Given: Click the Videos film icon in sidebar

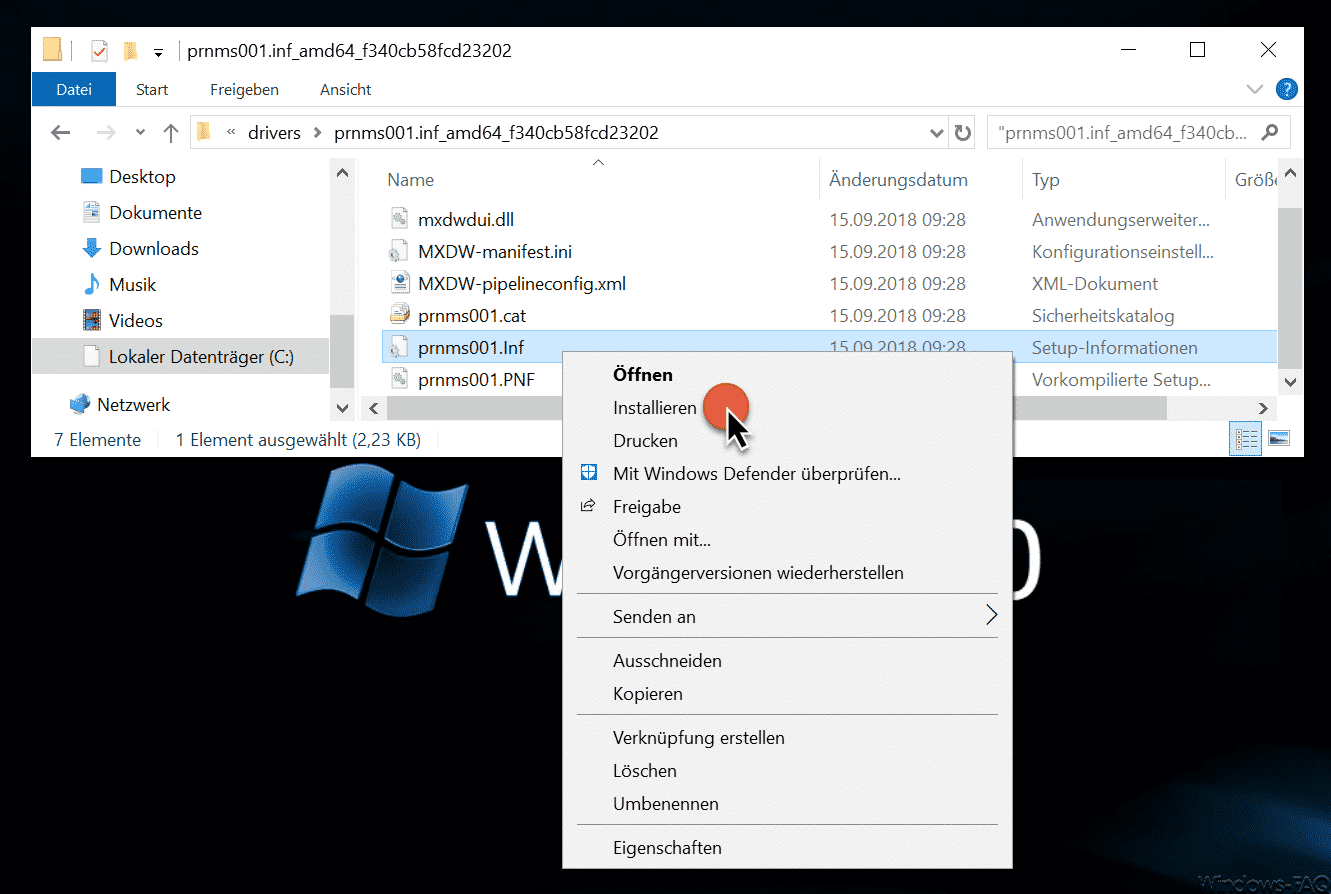Looking at the screenshot, I should [92, 320].
